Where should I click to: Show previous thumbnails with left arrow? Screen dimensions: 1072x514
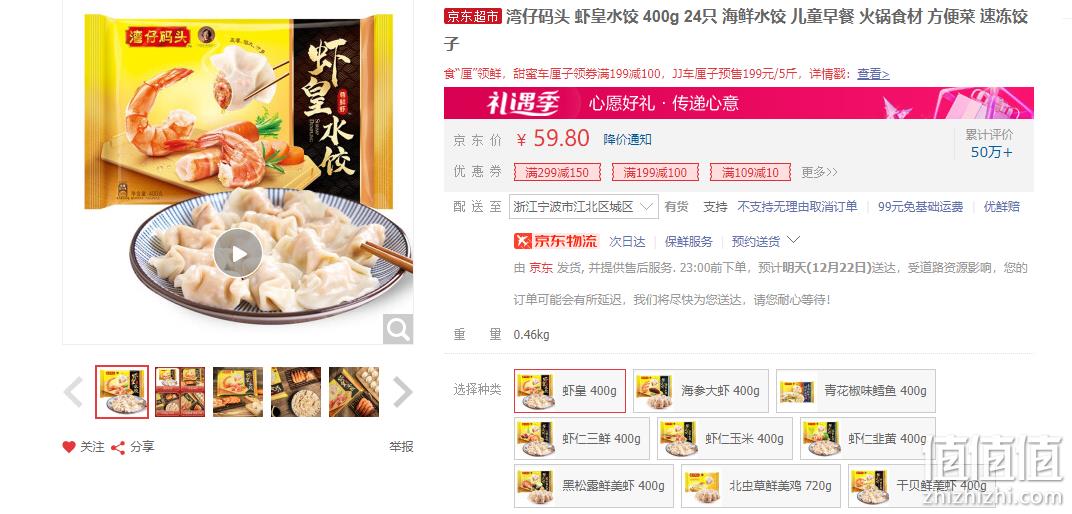(73, 392)
